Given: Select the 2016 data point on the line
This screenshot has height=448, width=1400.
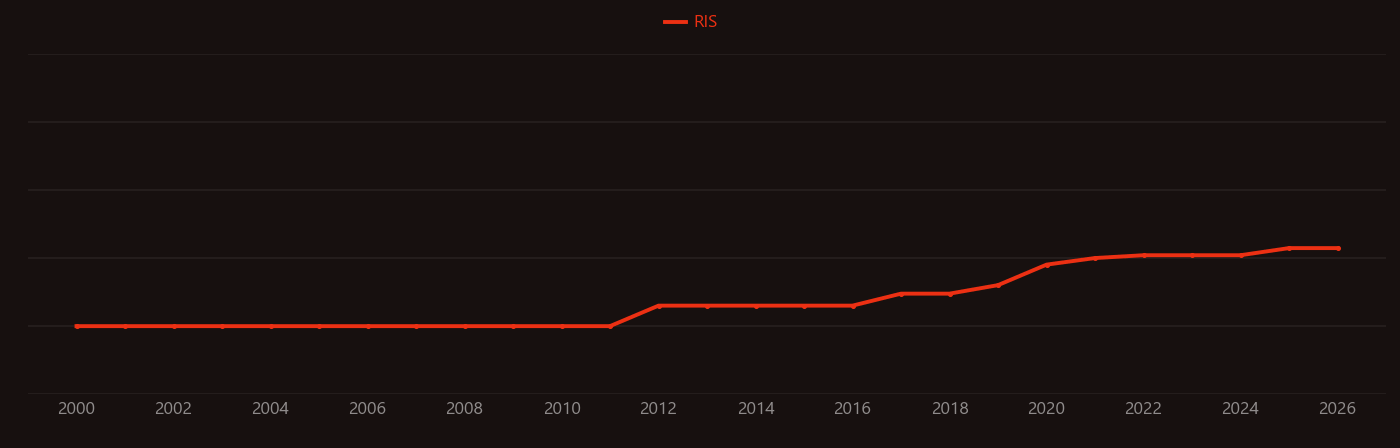Looking at the screenshot, I should 853,306.
